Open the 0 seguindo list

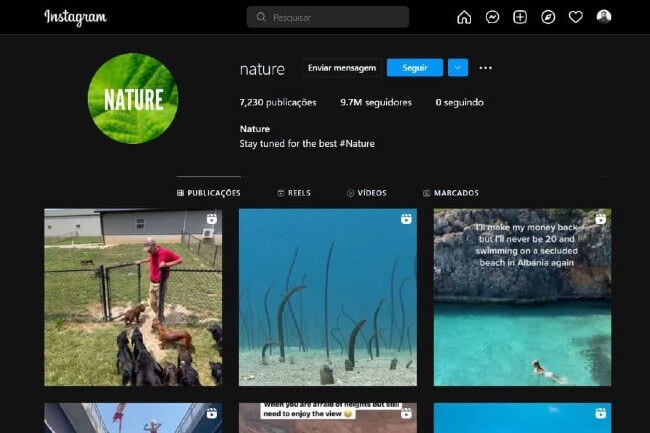pos(459,102)
